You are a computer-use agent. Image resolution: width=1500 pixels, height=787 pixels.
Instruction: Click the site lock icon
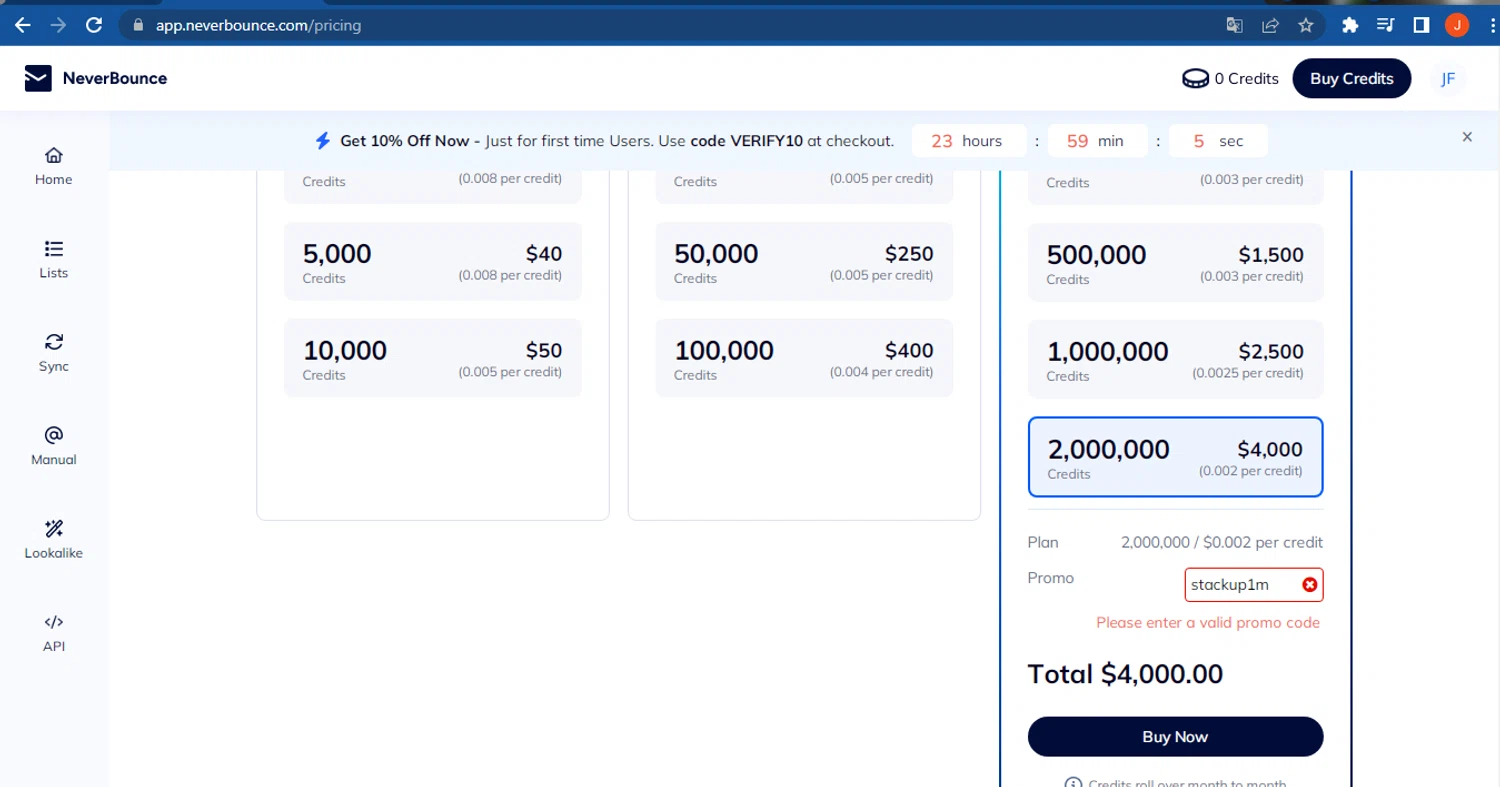click(x=139, y=25)
